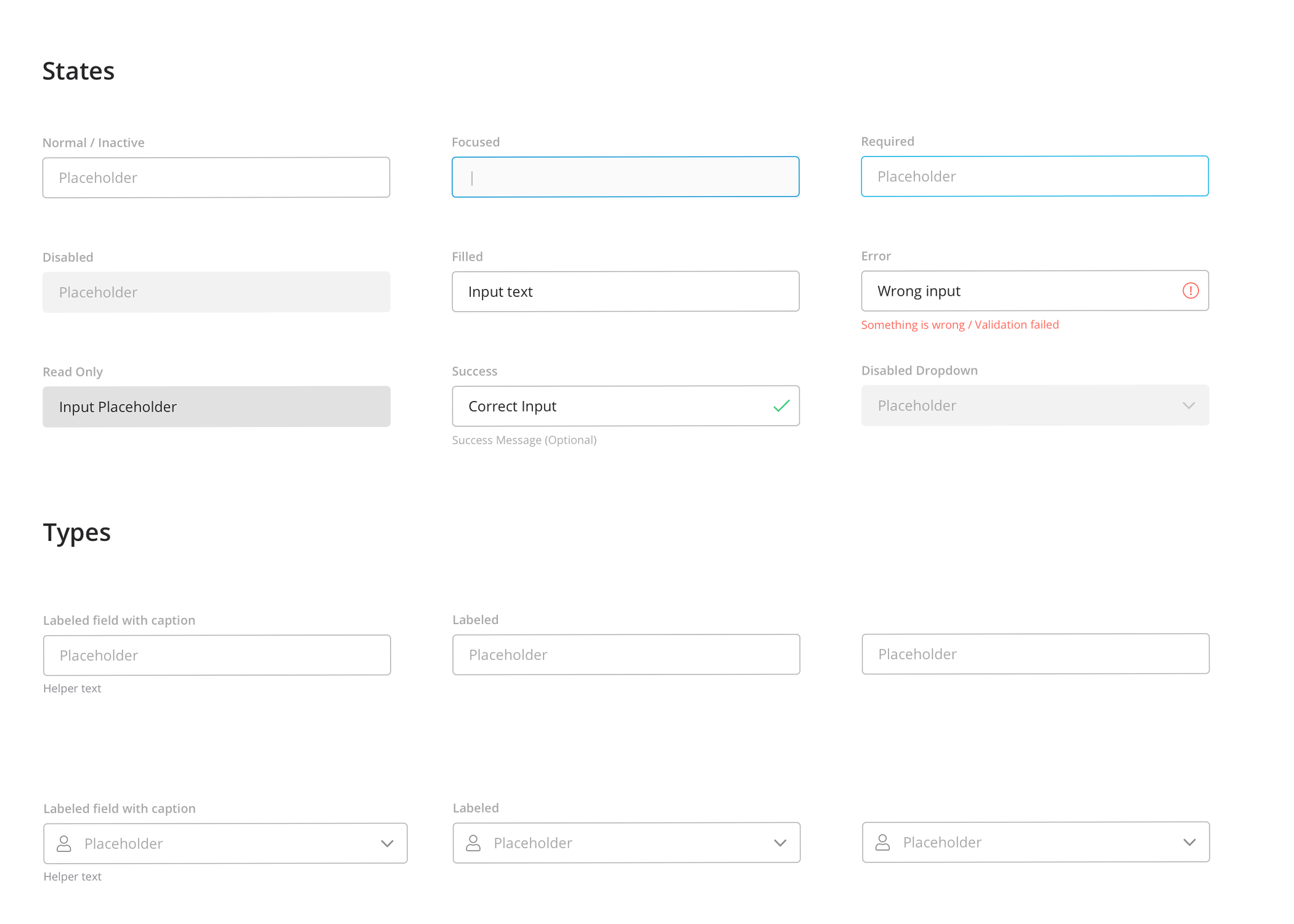Click the 'Disabled' label above the grey field
The width and height of the screenshot is (1294, 924).
[x=68, y=257]
